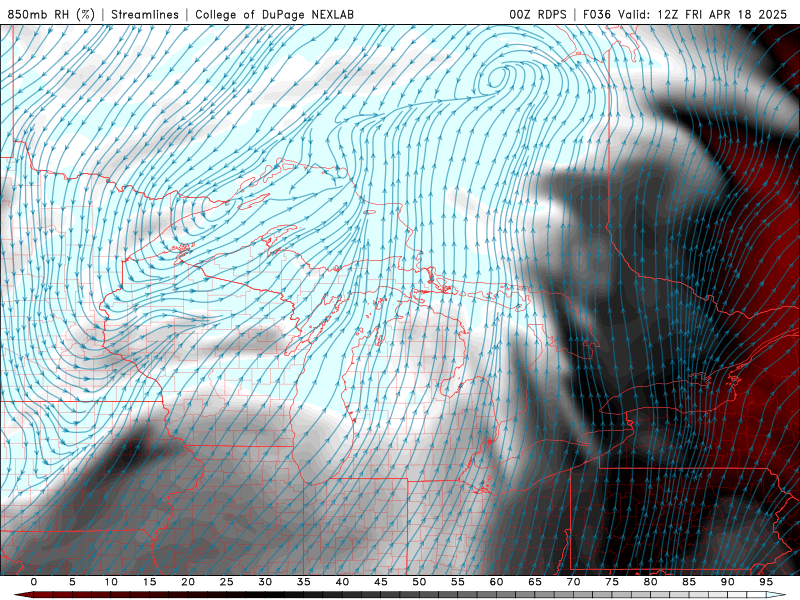The height and width of the screenshot is (600, 800).
Task: Click the 30 value on the color scale
Action: pyautogui.click(x=265, y=582)
